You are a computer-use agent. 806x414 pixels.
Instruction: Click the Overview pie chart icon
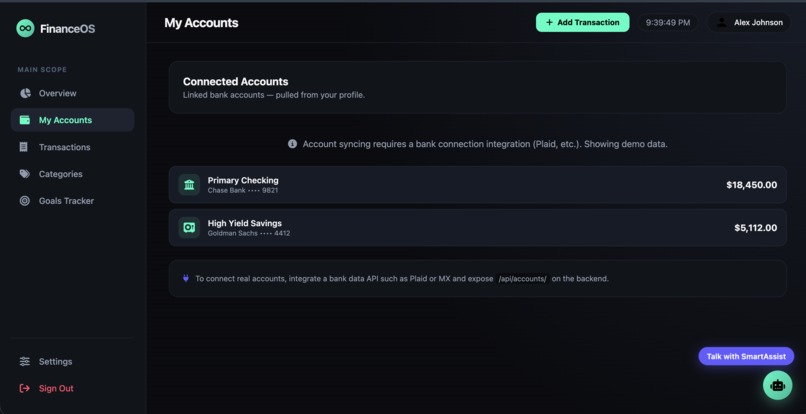point(25,93)
